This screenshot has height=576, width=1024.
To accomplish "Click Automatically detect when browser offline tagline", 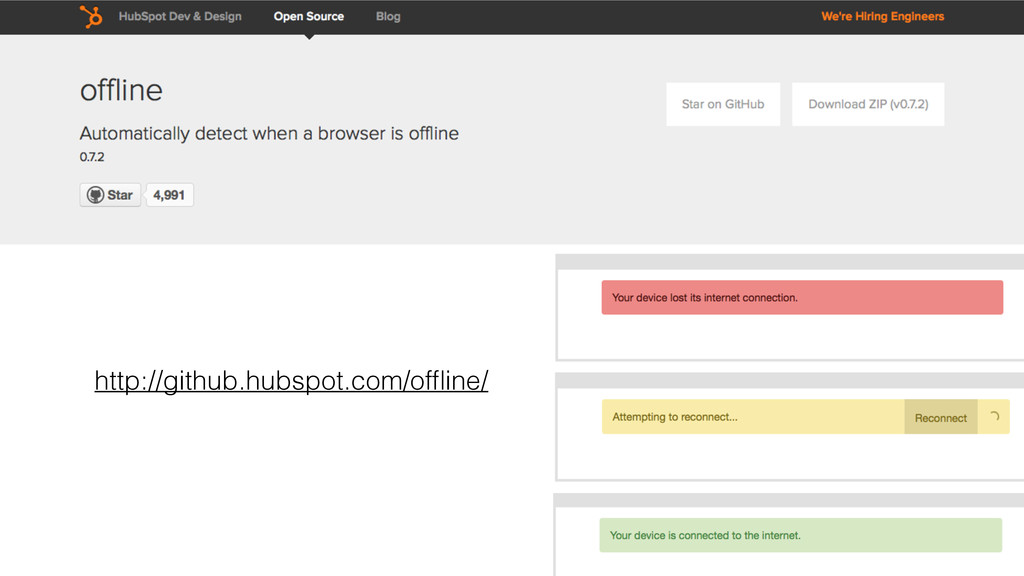I will click(x=269, y=133).
